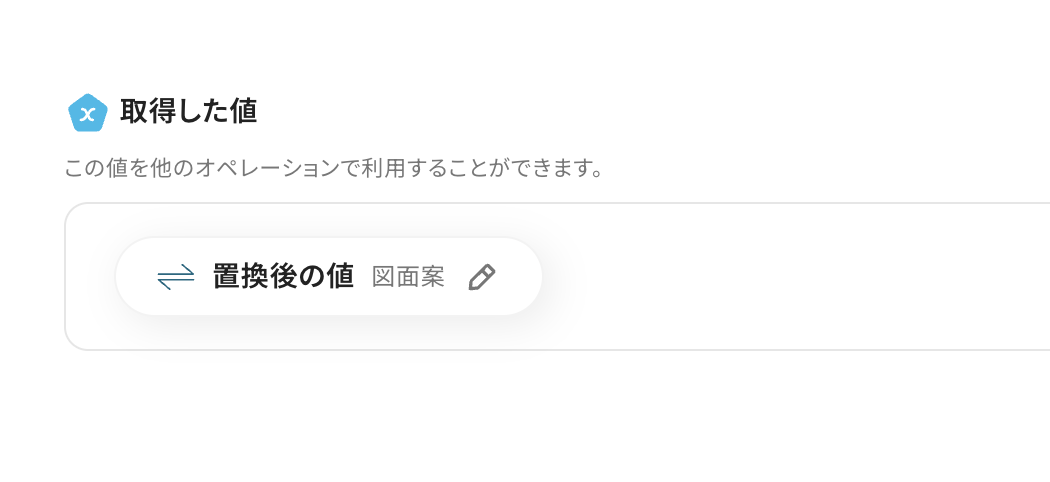Viewport: 1050px width, 482px height.
Task: Click the gray 図面案 preview value
Action: (x=408, y=277)
